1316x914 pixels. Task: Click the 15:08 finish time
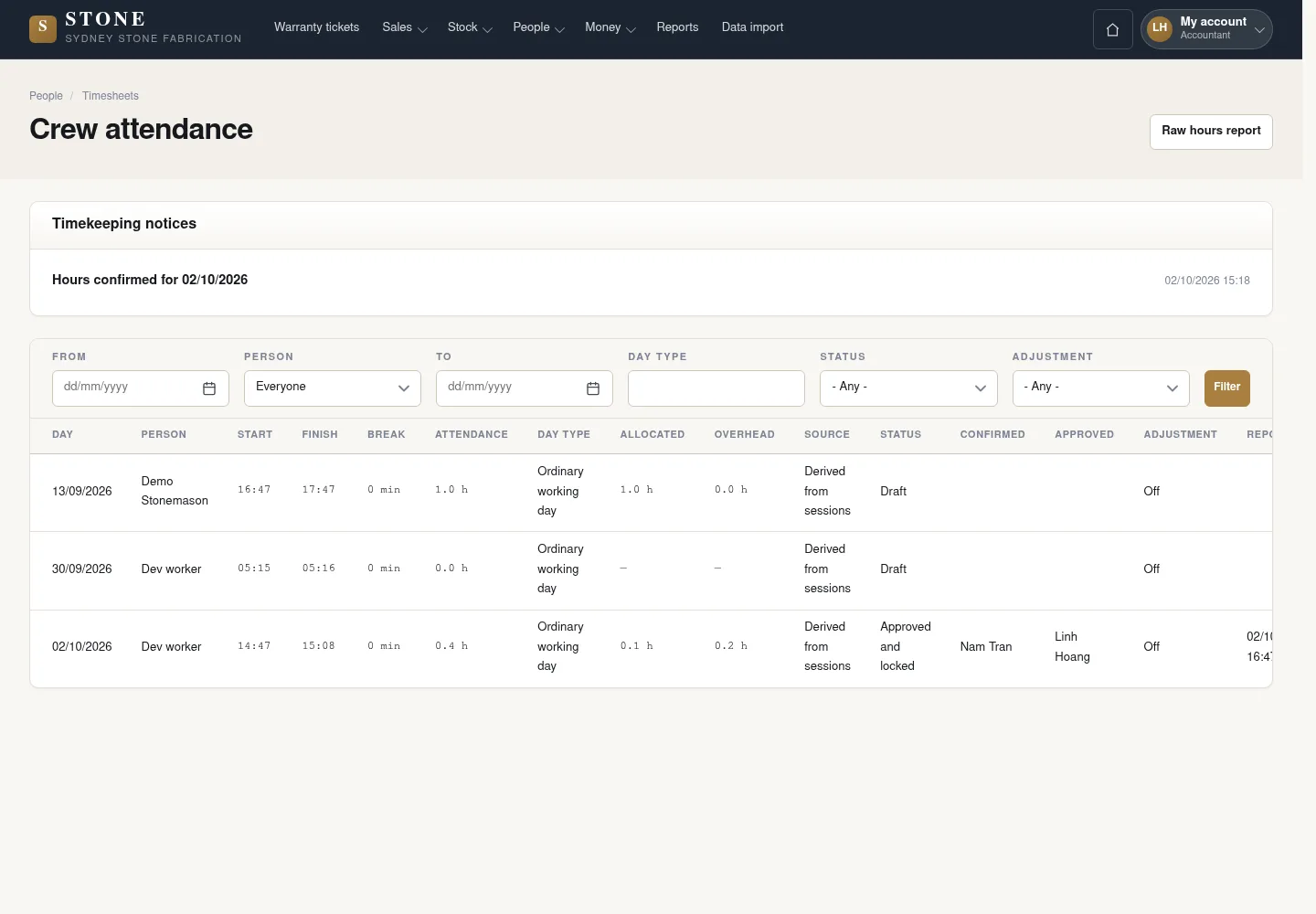319,646
